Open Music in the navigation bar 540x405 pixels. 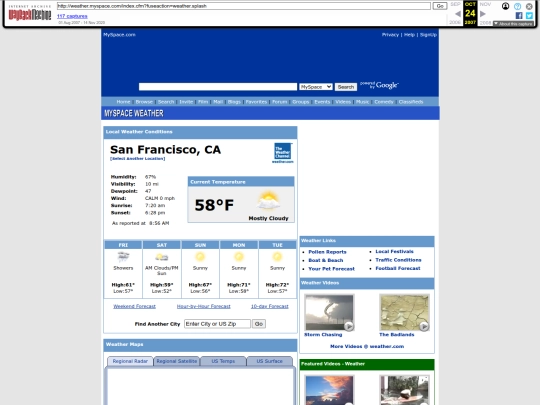(x=362, y=102)
